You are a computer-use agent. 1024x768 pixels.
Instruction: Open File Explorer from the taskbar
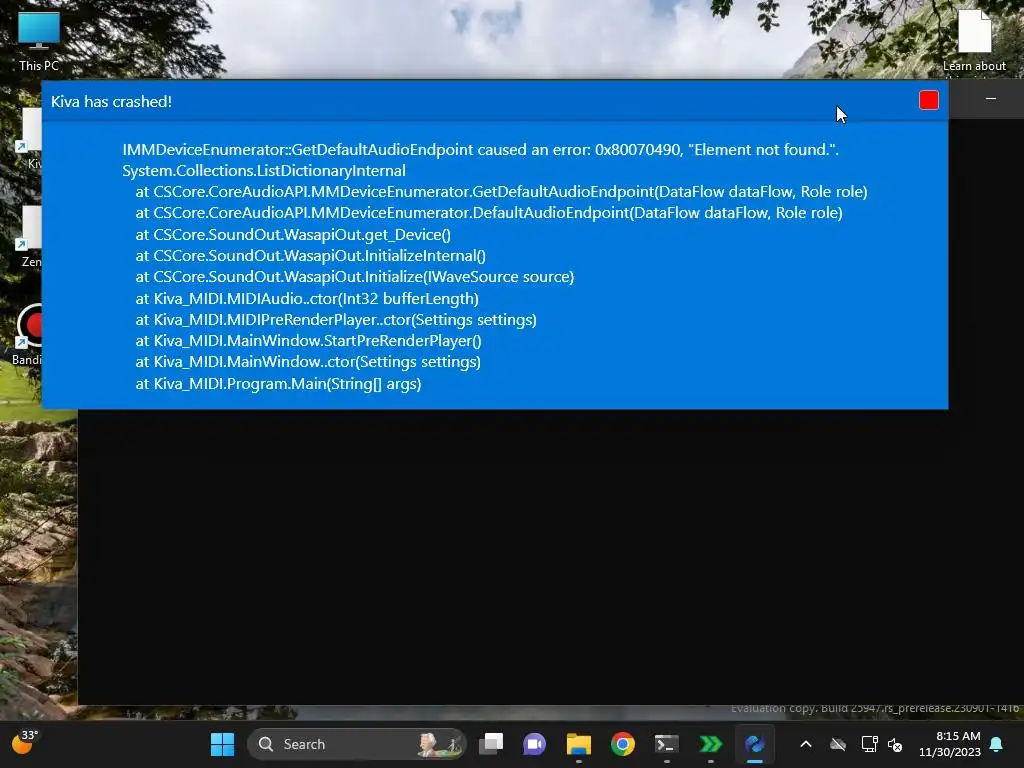coord(579,744)
